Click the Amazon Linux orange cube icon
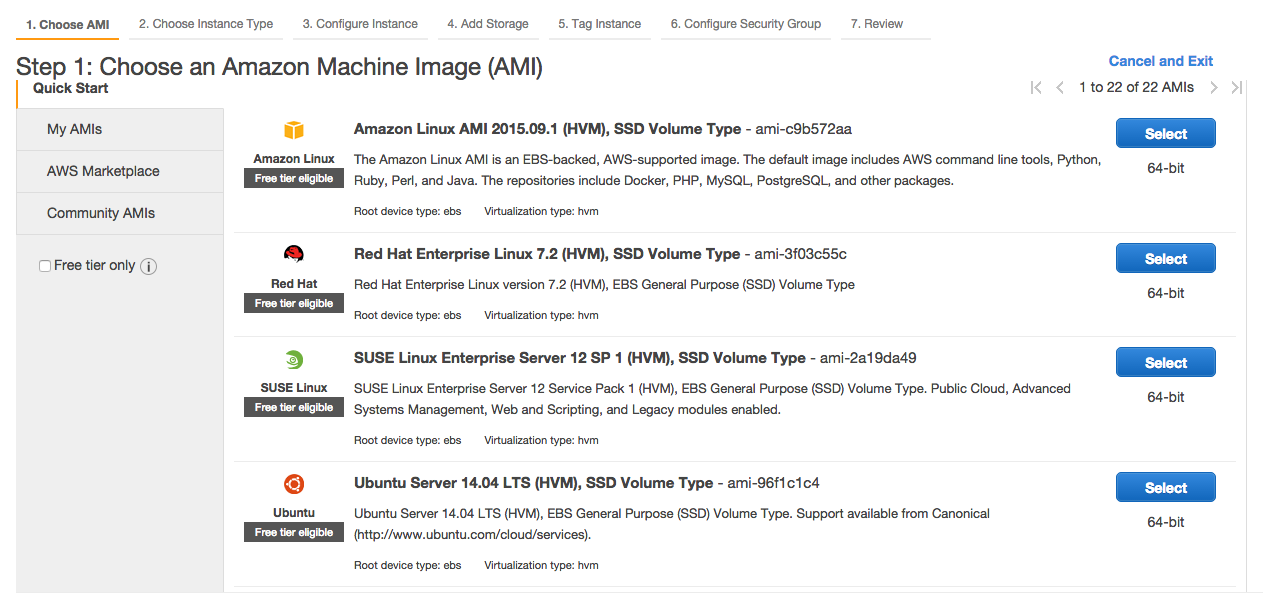Screen dimensions: 1277x606 [x=294, y=130]
